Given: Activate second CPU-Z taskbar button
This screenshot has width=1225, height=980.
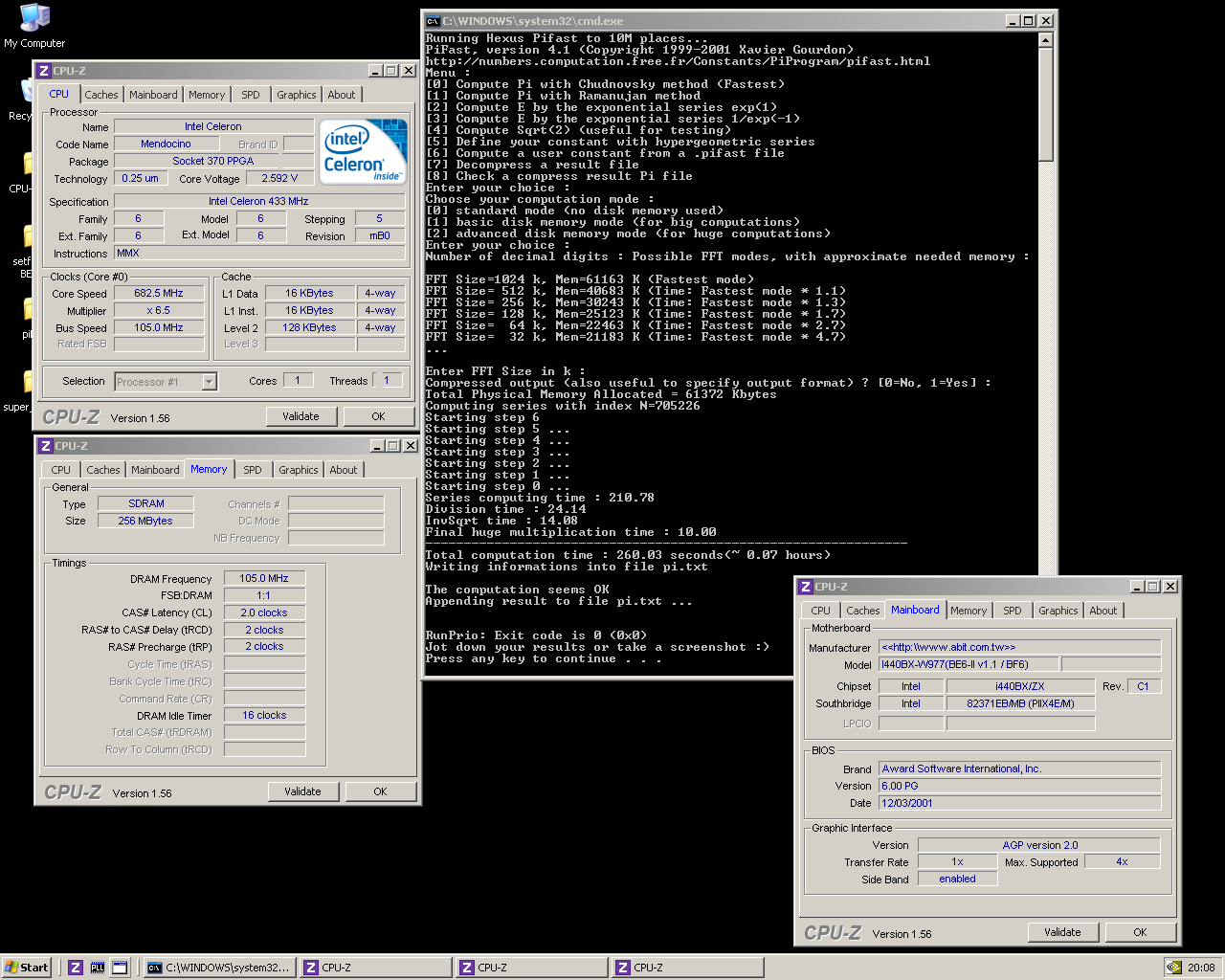Looking at the screenshot, I should tap(531, 968).
